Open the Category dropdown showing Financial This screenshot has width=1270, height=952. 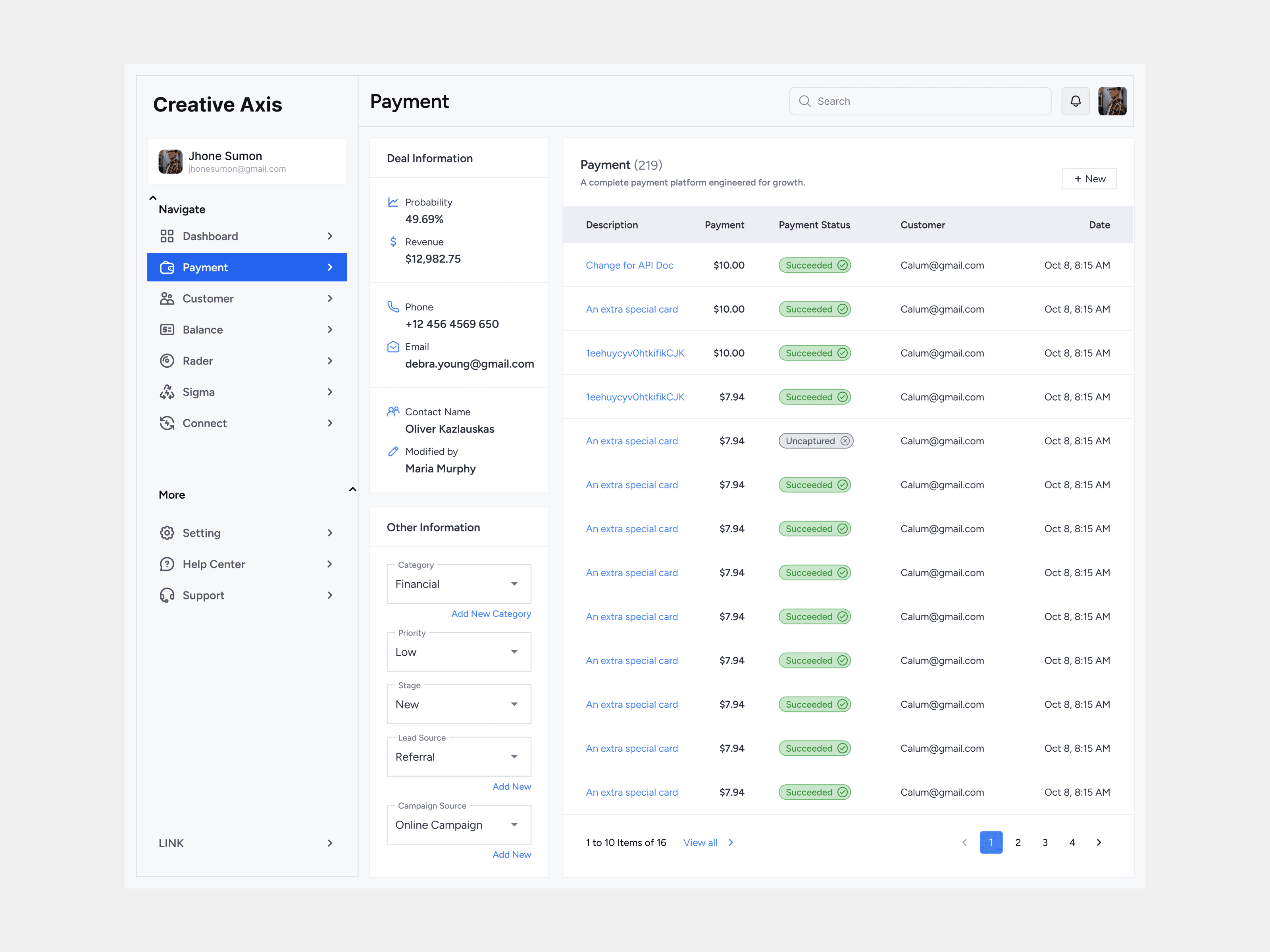coord(458,583)
